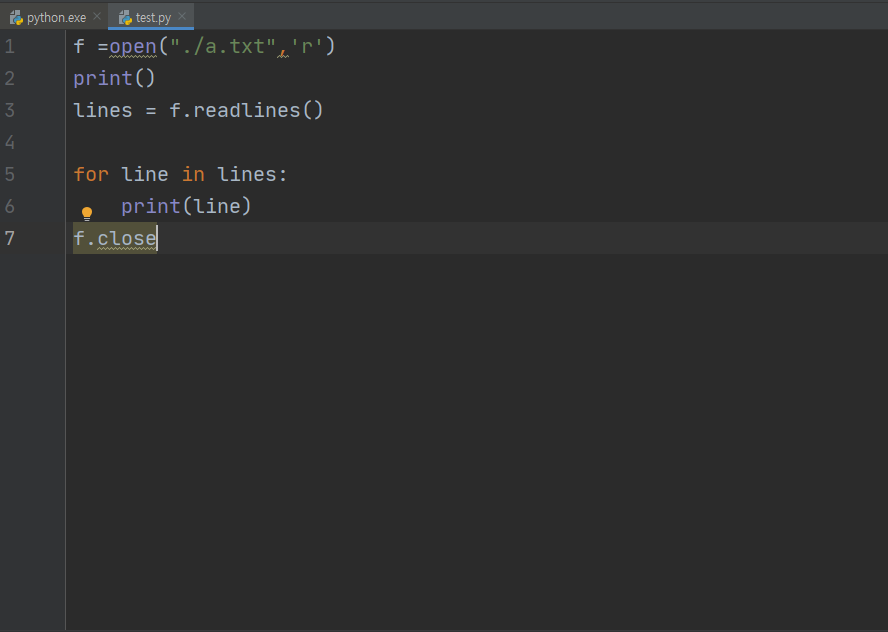
Task: Click line number 7 in gutter
Action: pyautogui.click(x=10, y=238)
